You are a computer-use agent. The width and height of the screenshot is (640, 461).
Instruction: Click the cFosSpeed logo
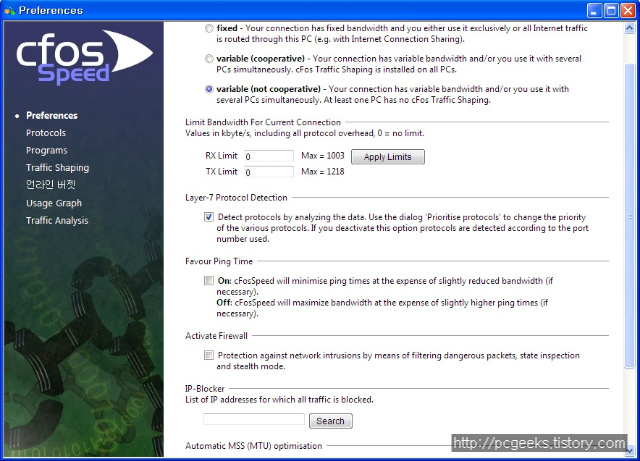point(84,56)
